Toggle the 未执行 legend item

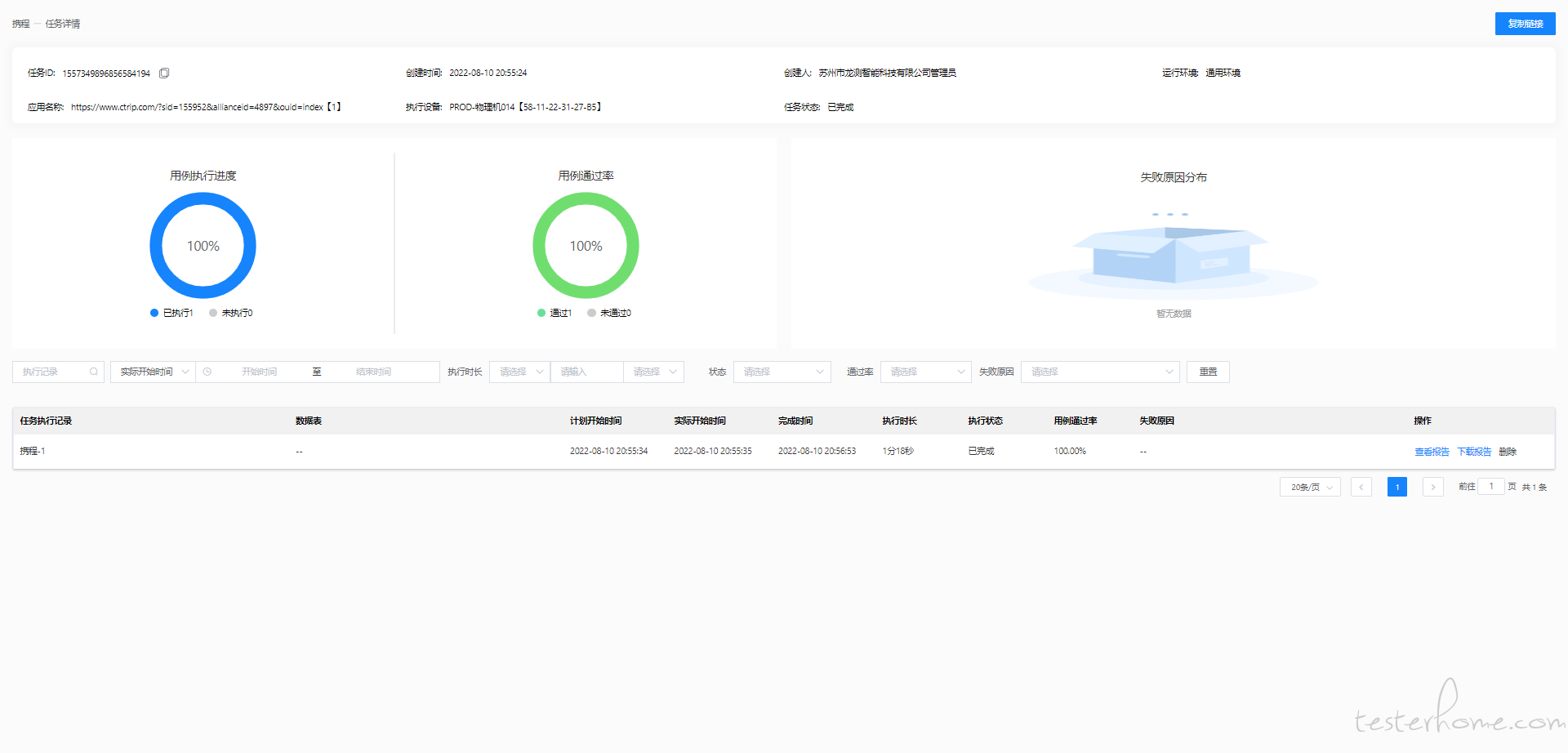pos(230,313)
